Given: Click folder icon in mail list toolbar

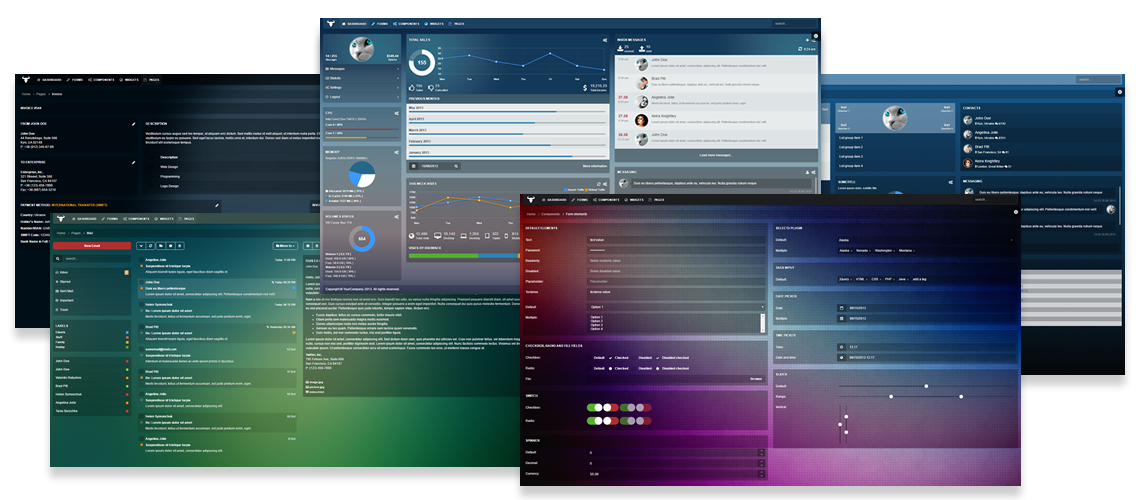Looking at the screenshot, I should tap(160, 246).
